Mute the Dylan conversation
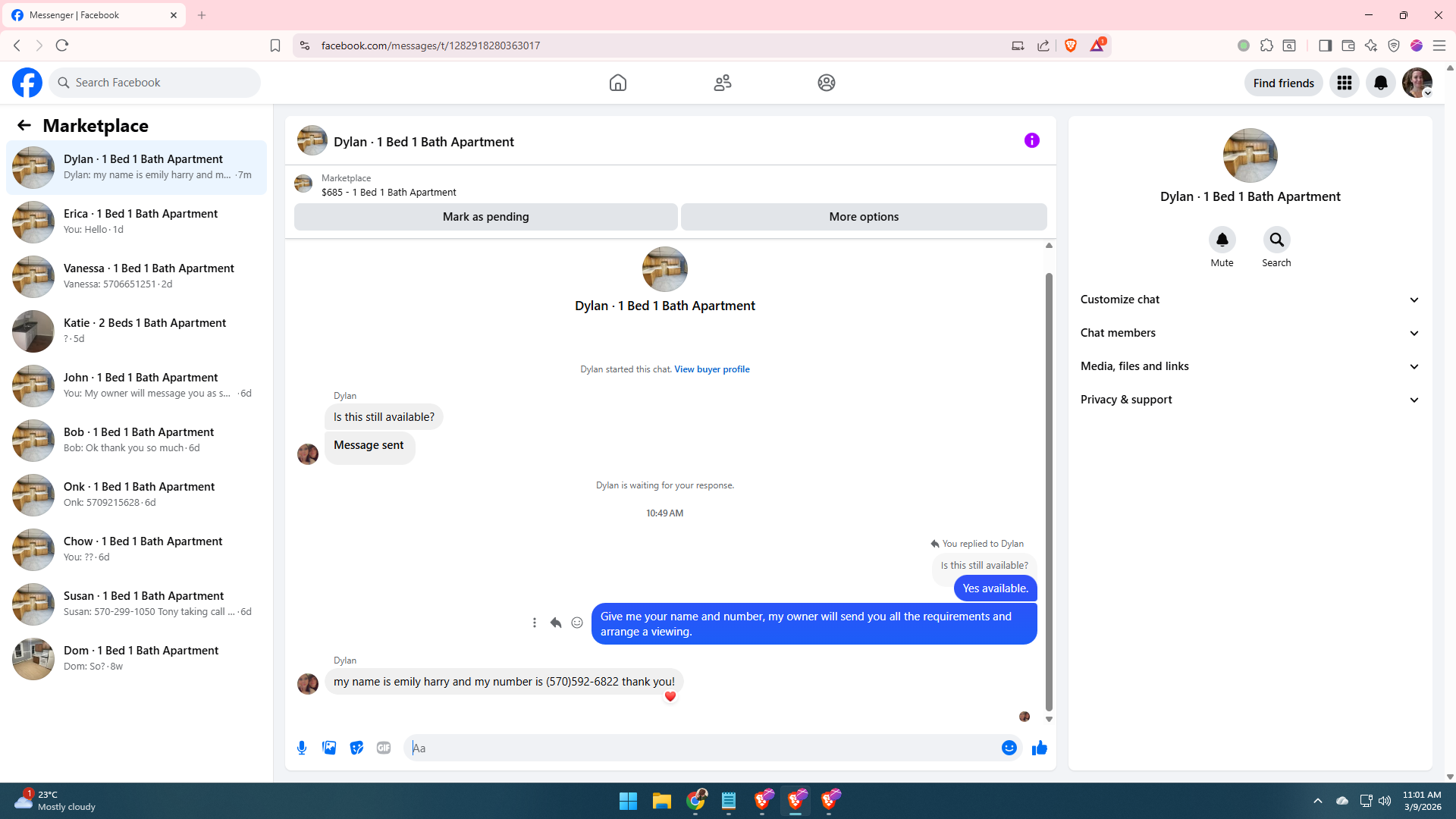1456x819 pixels. [x=1222, y=240]
